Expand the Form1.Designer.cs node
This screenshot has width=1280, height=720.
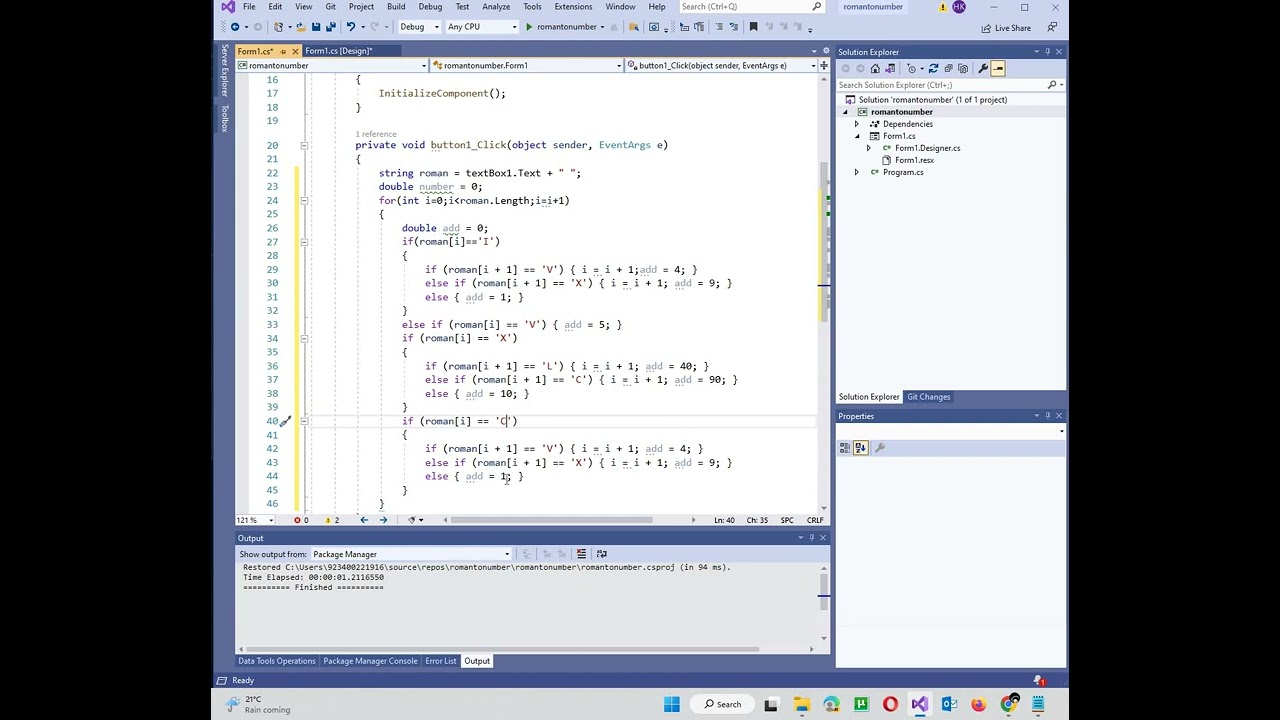[868, 148]
